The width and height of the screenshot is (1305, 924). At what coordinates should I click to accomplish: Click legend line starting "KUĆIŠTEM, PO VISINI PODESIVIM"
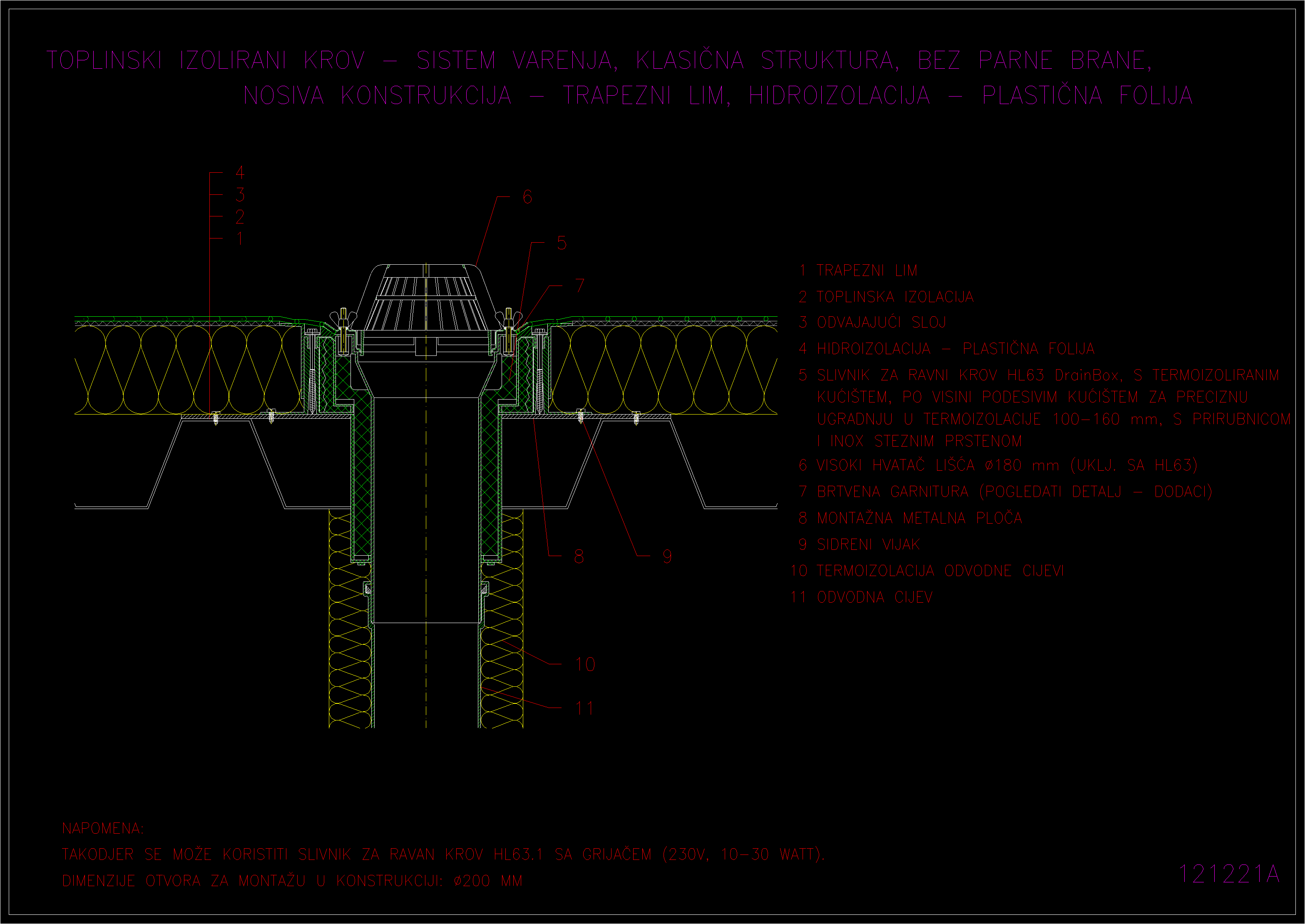pyautogui.click(x=1032, y=397)
